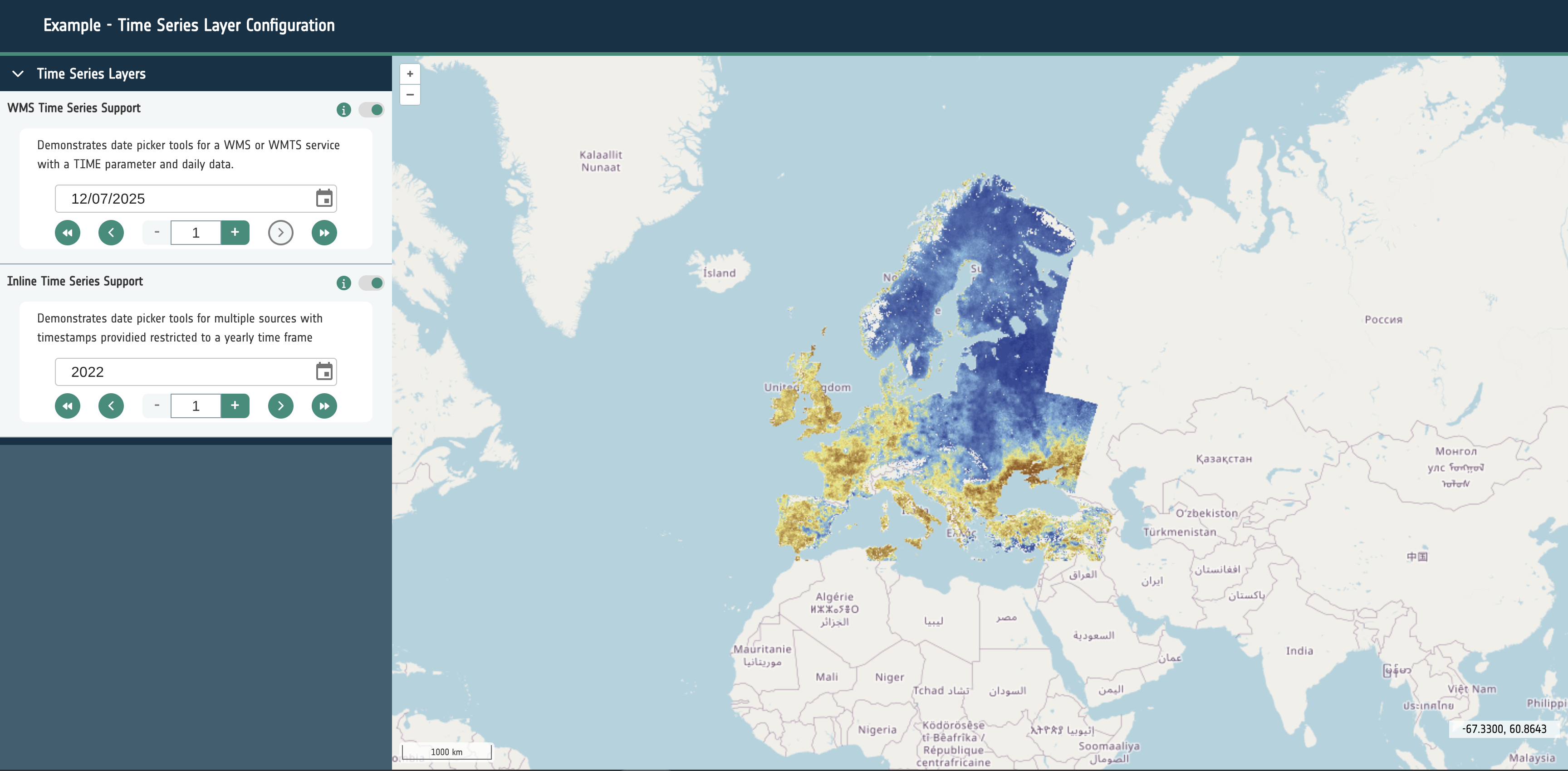Jump to last date in WMS series
This screenshot has height=771, width=1568.
tap(324, 233)
